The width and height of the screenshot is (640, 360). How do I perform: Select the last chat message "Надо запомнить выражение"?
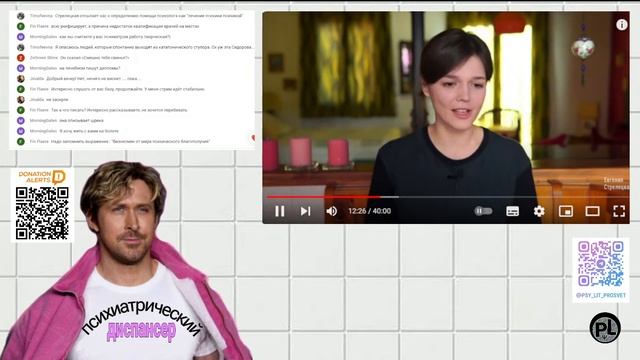130,142
